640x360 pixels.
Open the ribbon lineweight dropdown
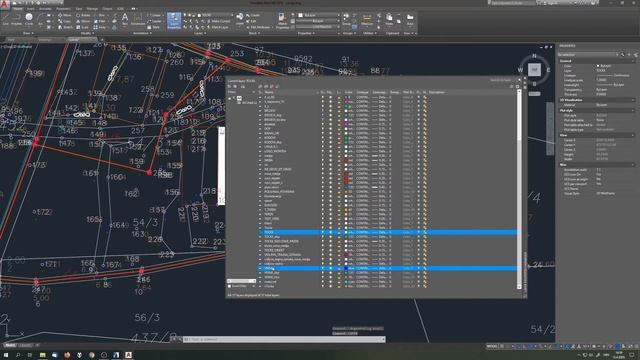coord(318,21)
